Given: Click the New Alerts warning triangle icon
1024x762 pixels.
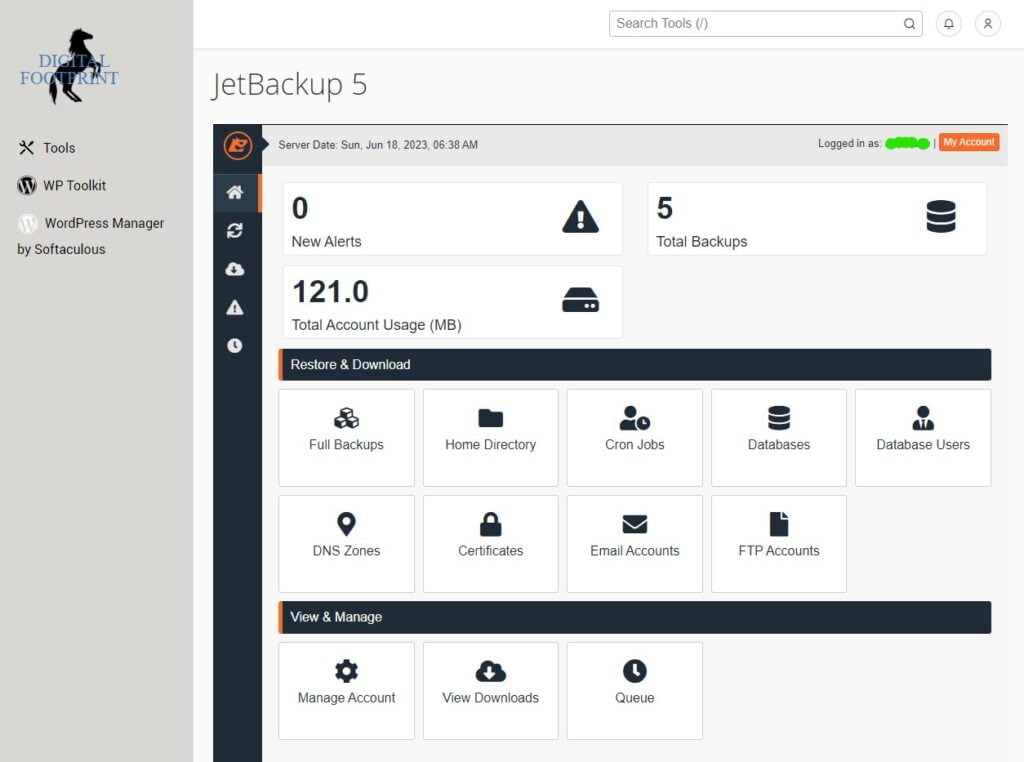Looking at the screenshot, I should click(580, 217).
